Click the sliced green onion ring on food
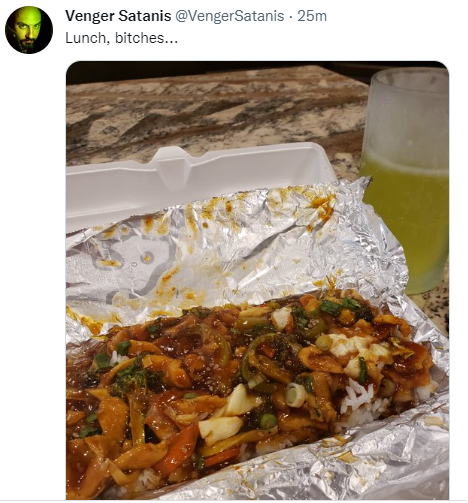This screenshot has height=503, width=468. 296,395
